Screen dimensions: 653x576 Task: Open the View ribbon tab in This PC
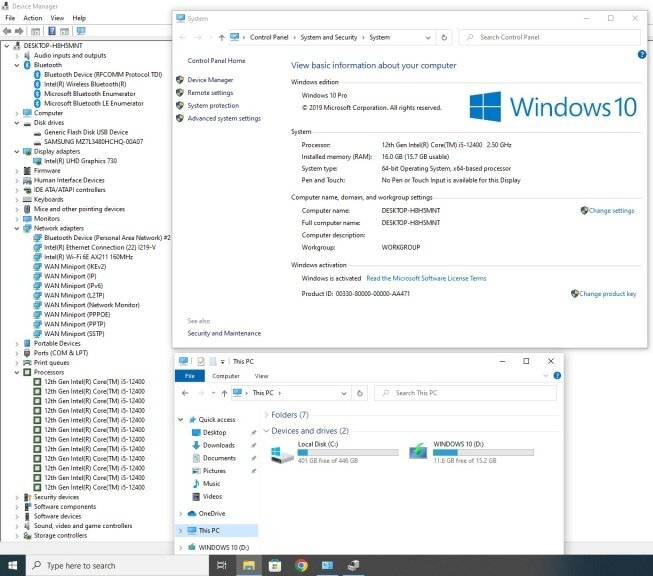[x=262, y=376]
